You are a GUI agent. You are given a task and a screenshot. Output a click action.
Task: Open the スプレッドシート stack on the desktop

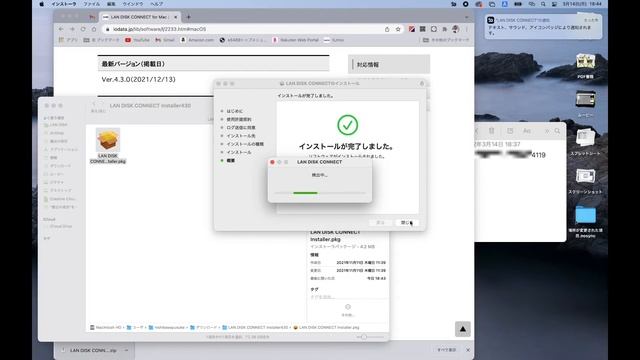pyautogui.click(x=585, y=142)
